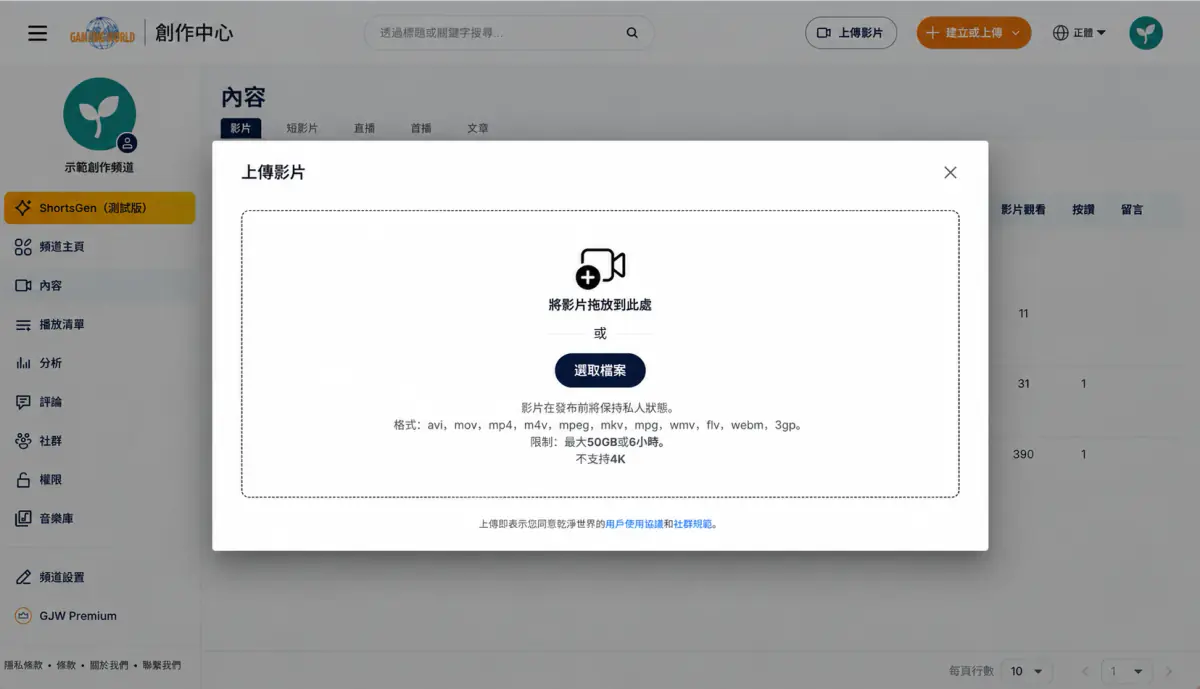Click the 創作中心 title
The height and width of the screenshot is (689, 1200).
194,33
